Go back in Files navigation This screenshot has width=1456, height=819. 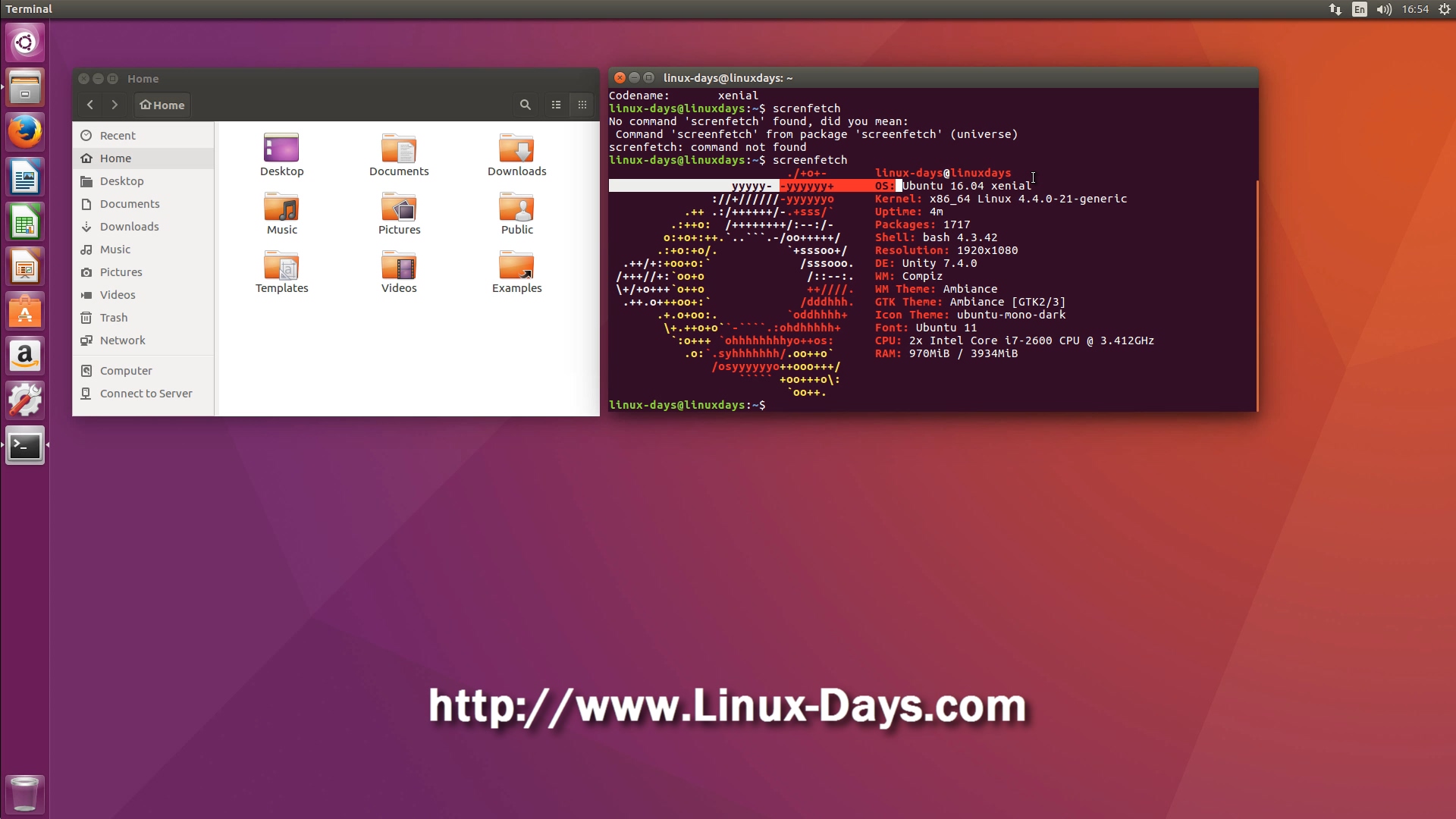click(90, 105)
